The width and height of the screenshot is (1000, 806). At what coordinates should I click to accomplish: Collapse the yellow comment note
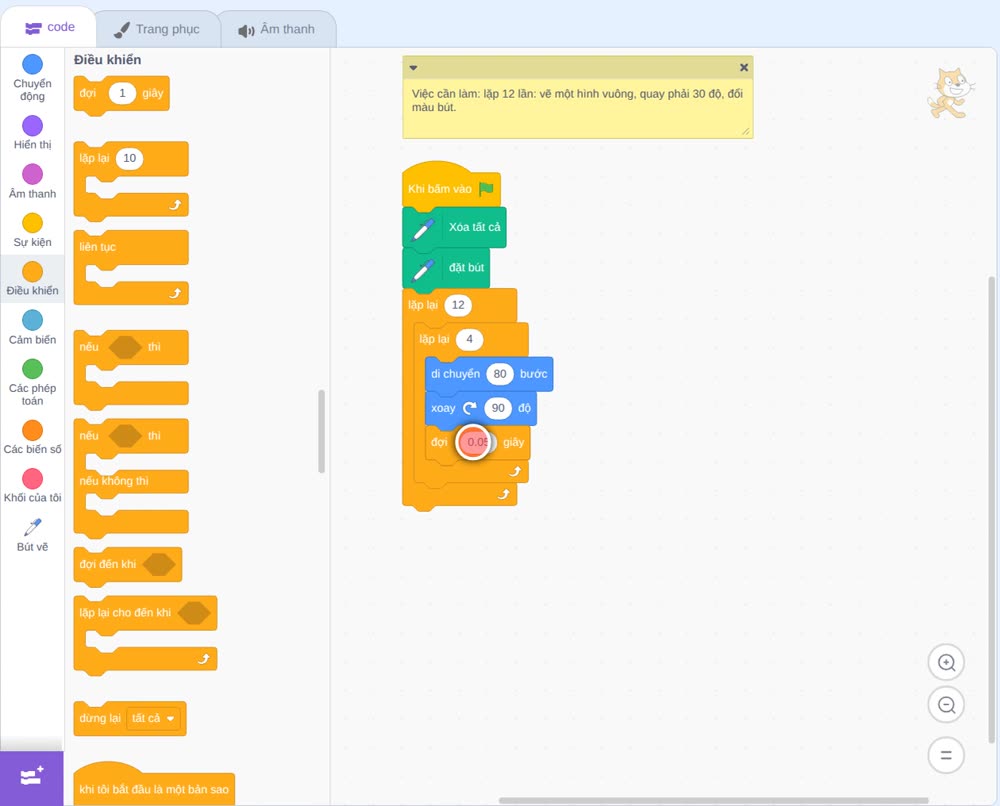pyautogui.click(x=413, y=68)
